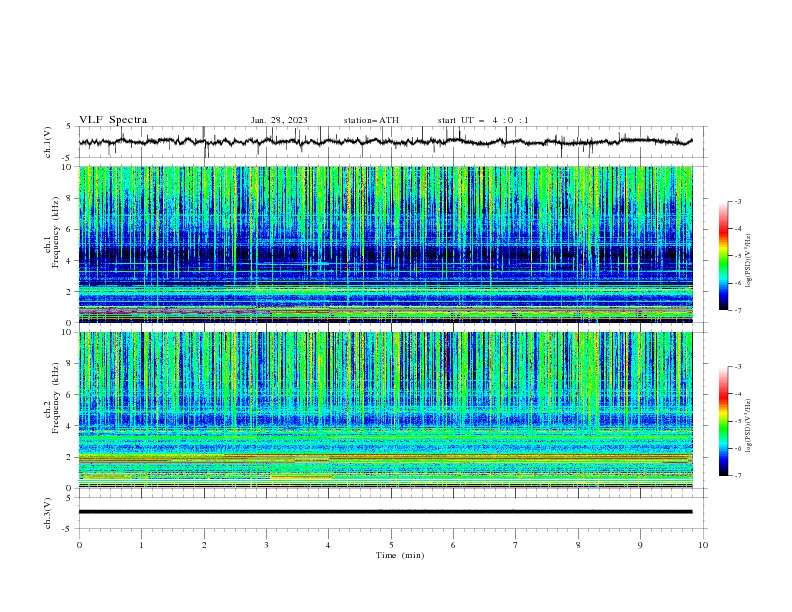Viewport: 792px width, 612px height.
Task: Click the "-5" tick on ch.1(V) axis
Action: coord(68,158)
